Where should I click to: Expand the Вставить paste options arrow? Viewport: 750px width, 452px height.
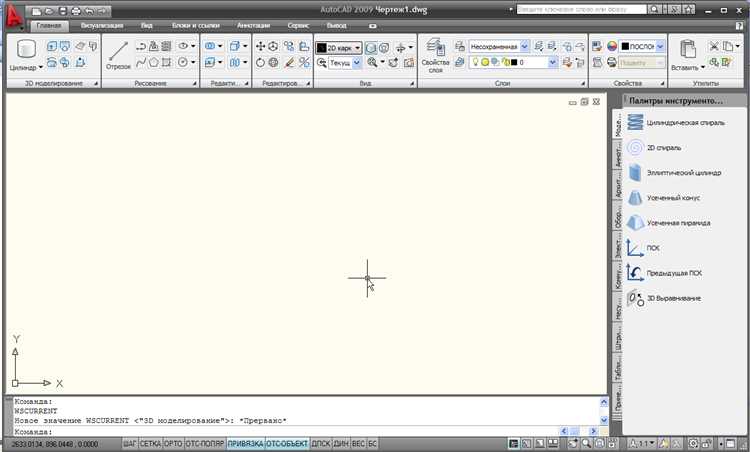[703, 67]
